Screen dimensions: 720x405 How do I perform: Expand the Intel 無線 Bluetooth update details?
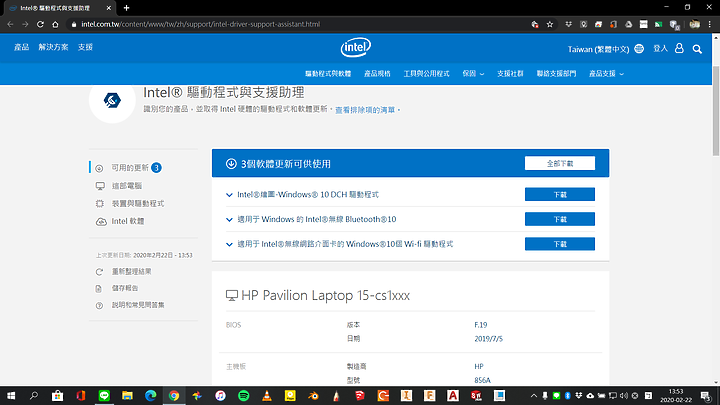click(x=229, y=220)
